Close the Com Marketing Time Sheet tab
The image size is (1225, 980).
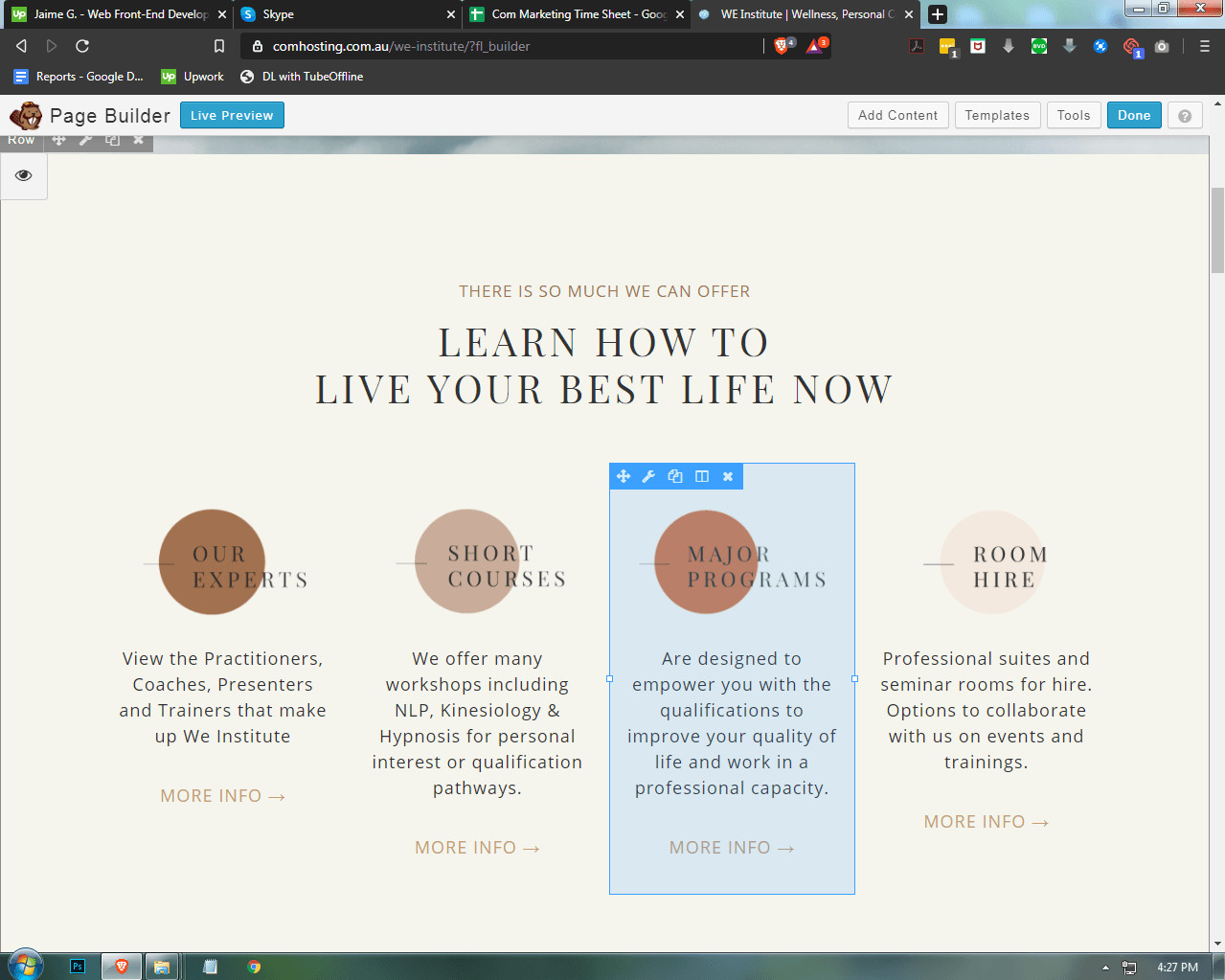tap(680, 14)
